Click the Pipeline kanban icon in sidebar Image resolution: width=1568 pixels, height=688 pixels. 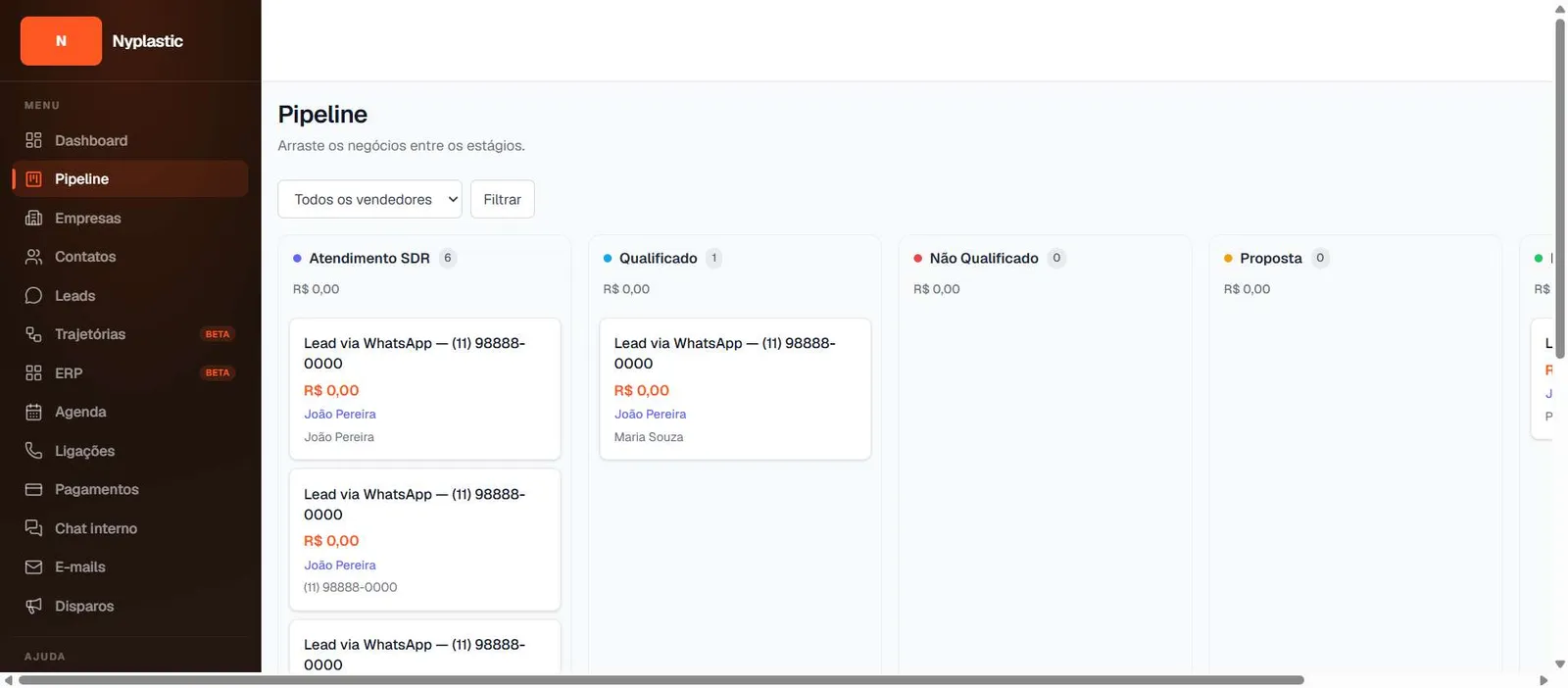coord(33,179)
